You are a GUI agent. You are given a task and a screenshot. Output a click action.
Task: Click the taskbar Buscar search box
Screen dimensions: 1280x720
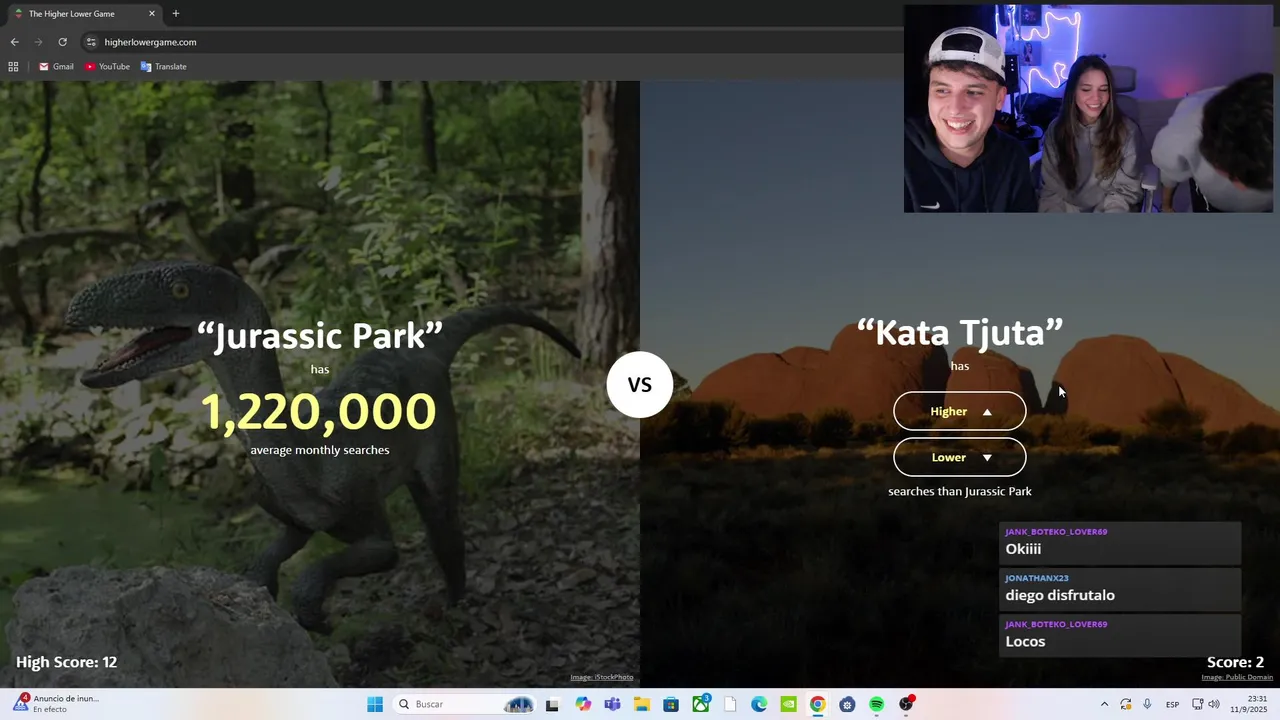tap(466, 704)
